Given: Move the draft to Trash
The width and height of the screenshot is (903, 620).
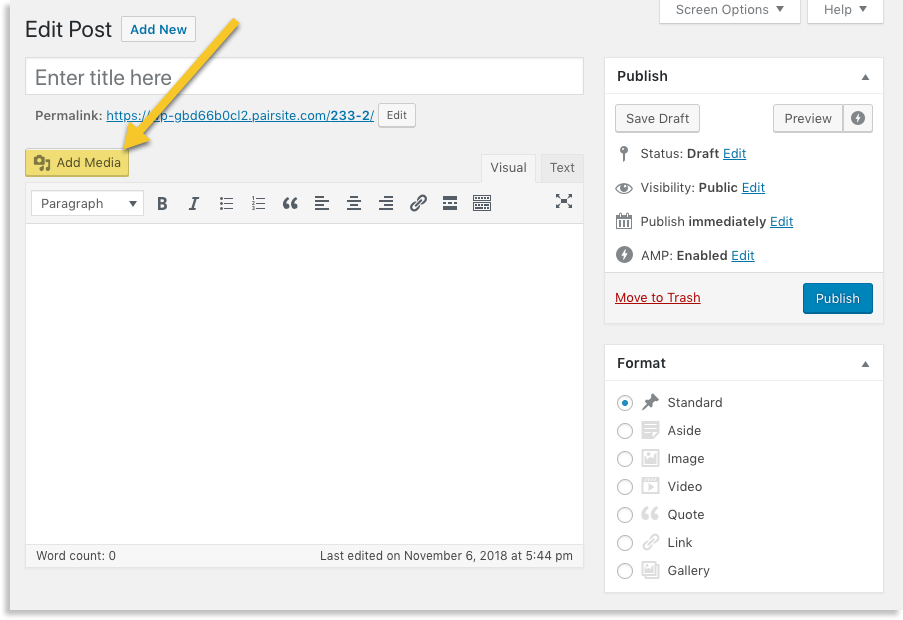Looking at the screenshot, I should pyautogui.click(x=657, y=297).
